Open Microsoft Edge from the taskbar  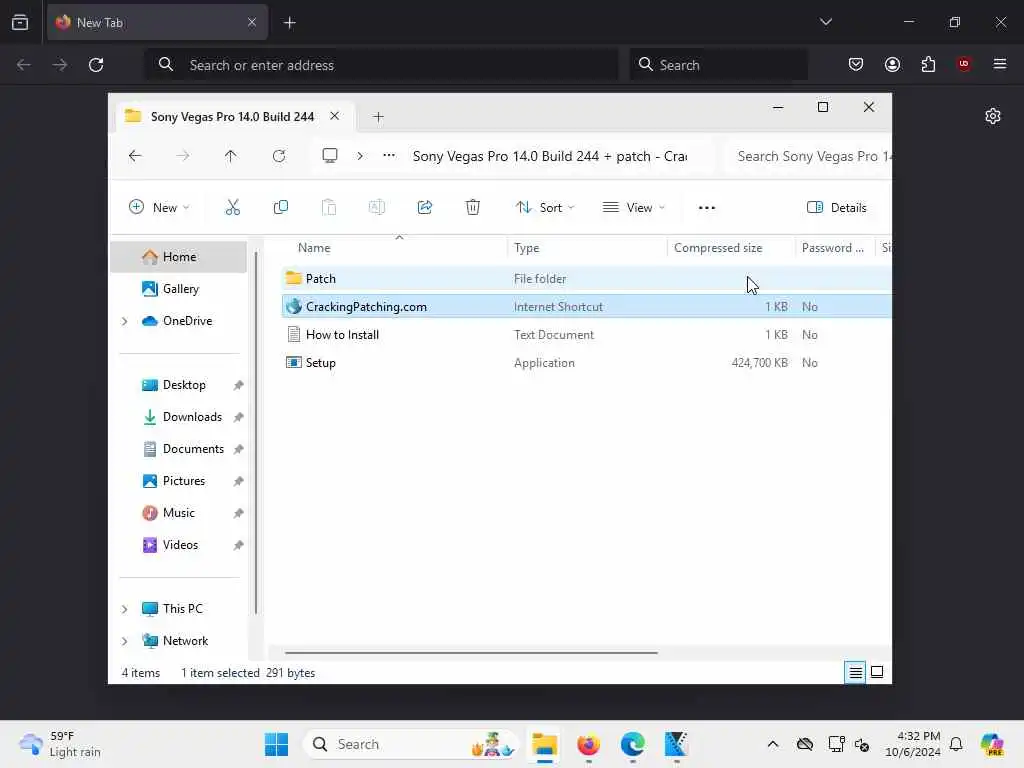pyautogui.click(x=633, y=744)
